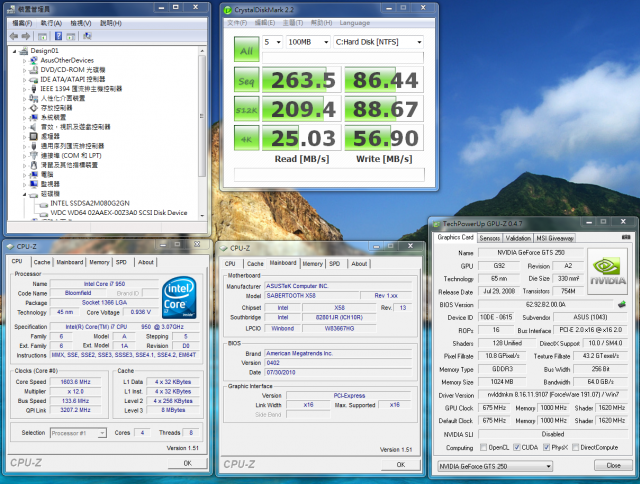The image size is (640, 484).
Task: Click OK in the left CPU-Z window
Action: (x=187, y=463)
